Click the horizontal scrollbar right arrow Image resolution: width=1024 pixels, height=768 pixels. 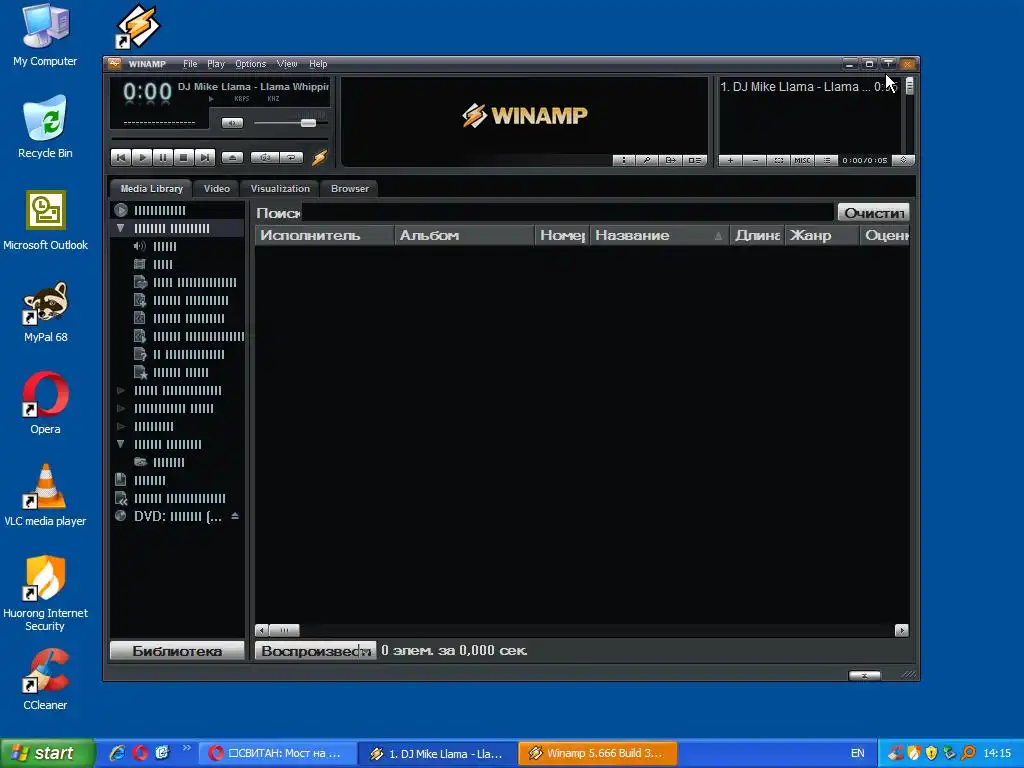(x=902, y=630)
